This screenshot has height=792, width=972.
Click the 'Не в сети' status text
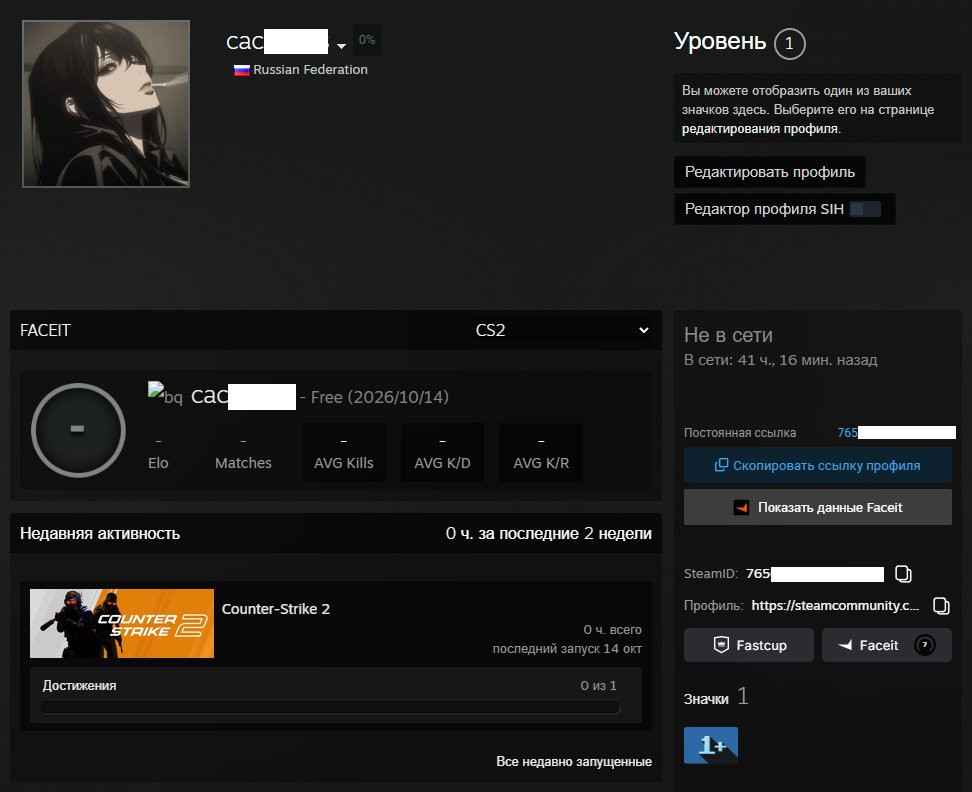tap(728, 335)
